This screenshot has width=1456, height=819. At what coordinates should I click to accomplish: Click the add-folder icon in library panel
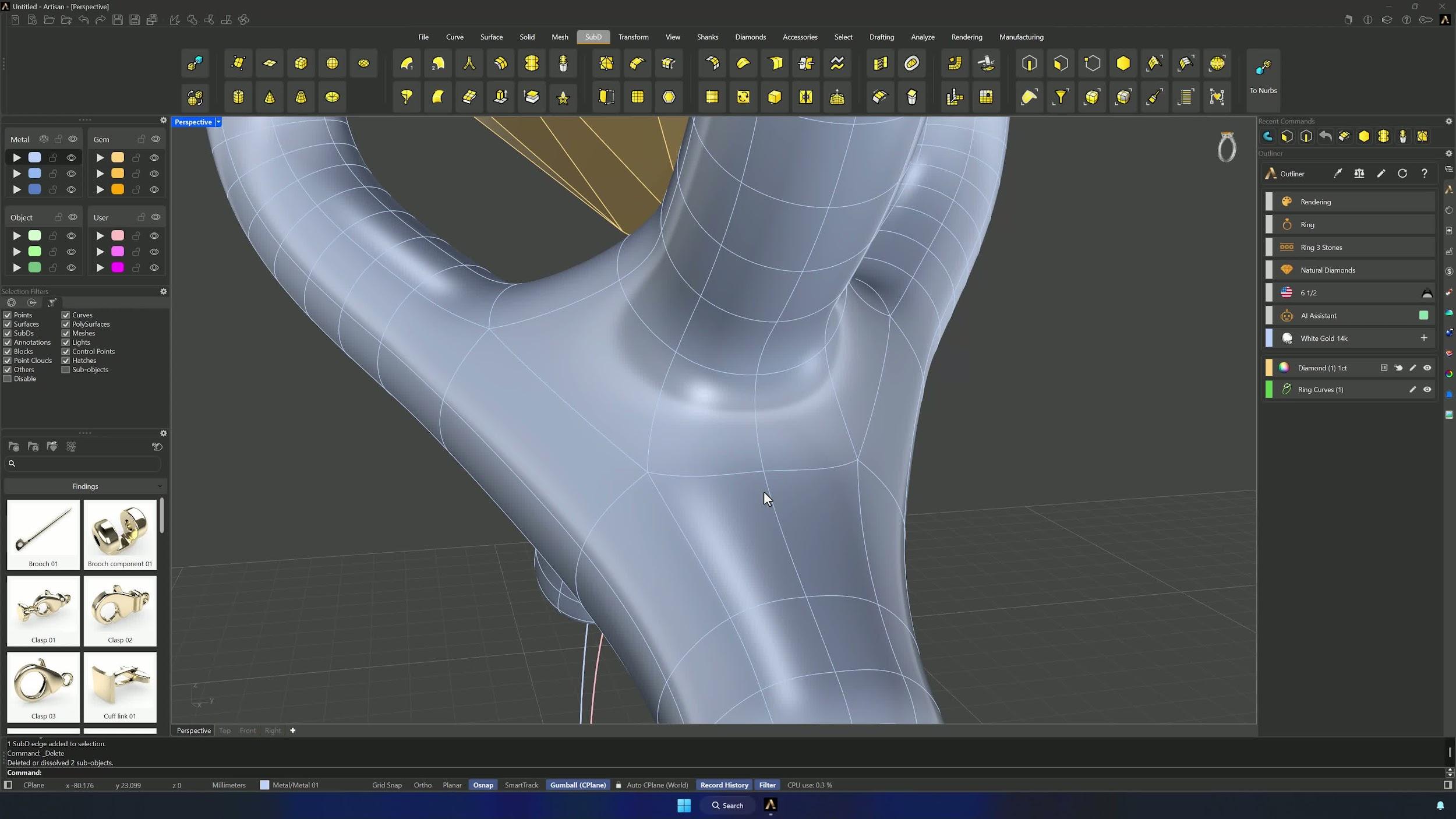[14, 447]
